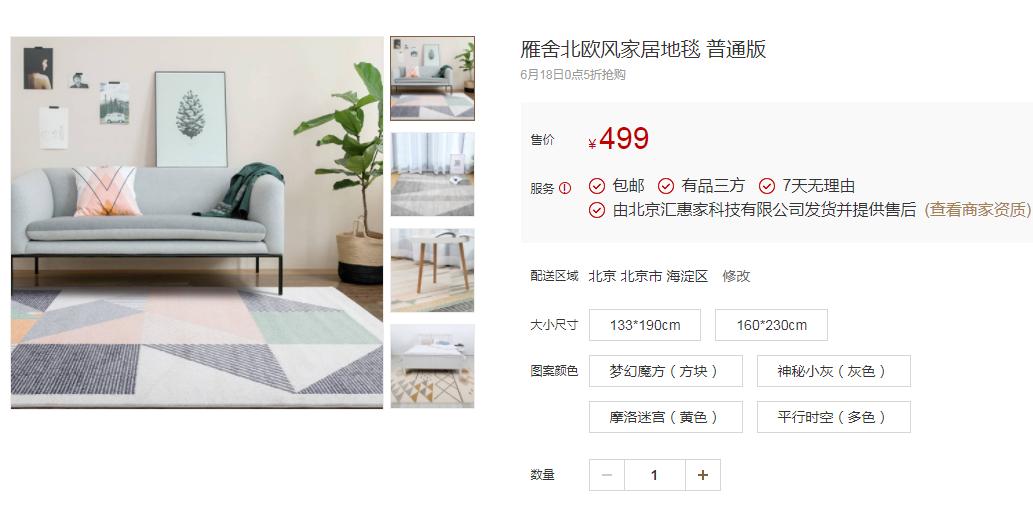Choose the 梦幻魔方（方块） pattern

click(665, 371)
